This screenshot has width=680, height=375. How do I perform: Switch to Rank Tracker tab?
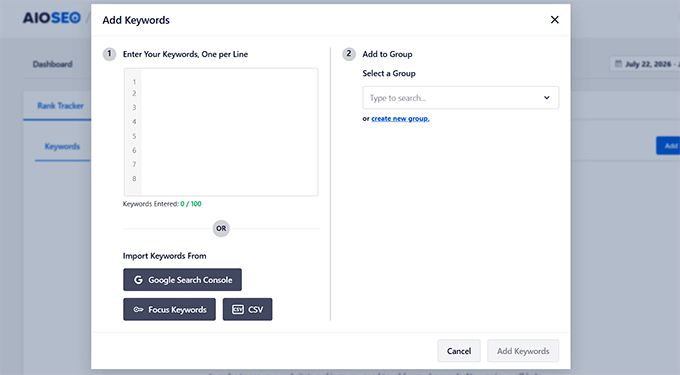(x=60, y=106)
